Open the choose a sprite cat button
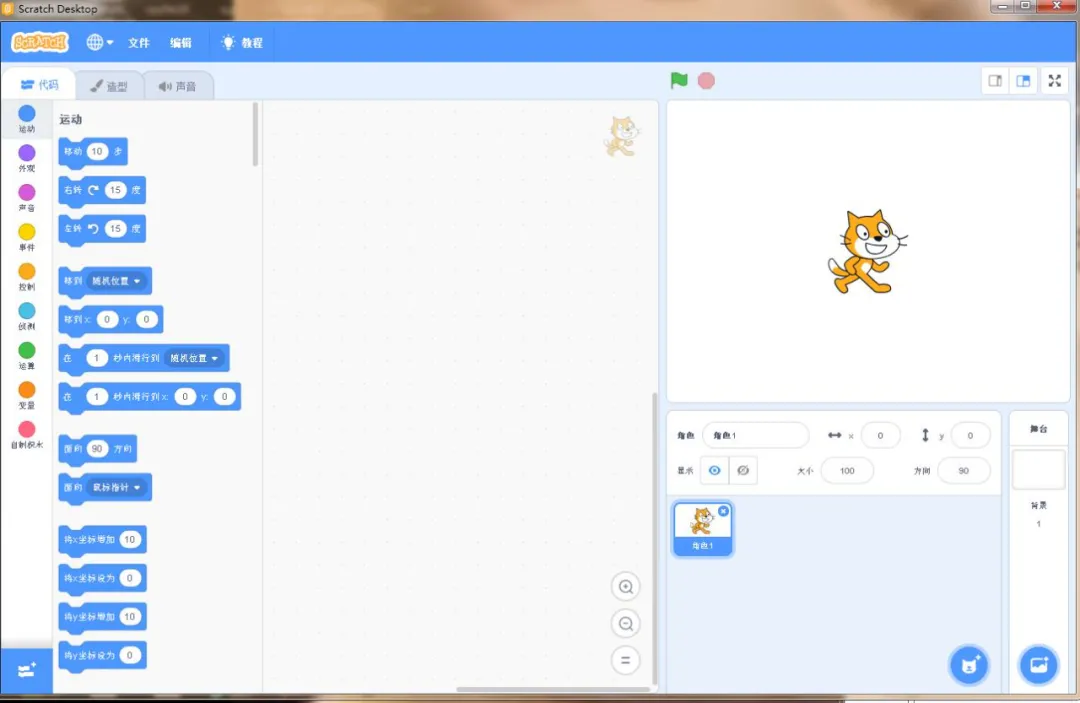This screenshot has height=703, width=1080. [969, 665]
